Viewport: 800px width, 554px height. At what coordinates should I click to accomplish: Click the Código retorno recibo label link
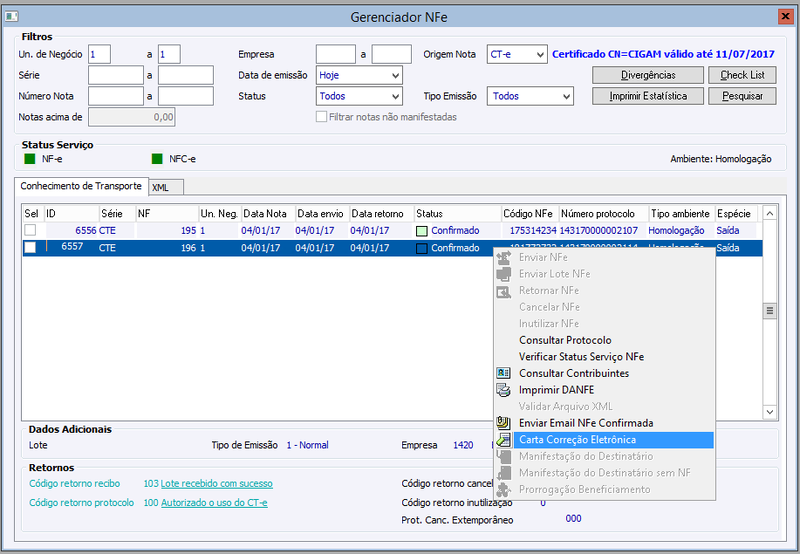pyautogui.click(x=74, y=484)
